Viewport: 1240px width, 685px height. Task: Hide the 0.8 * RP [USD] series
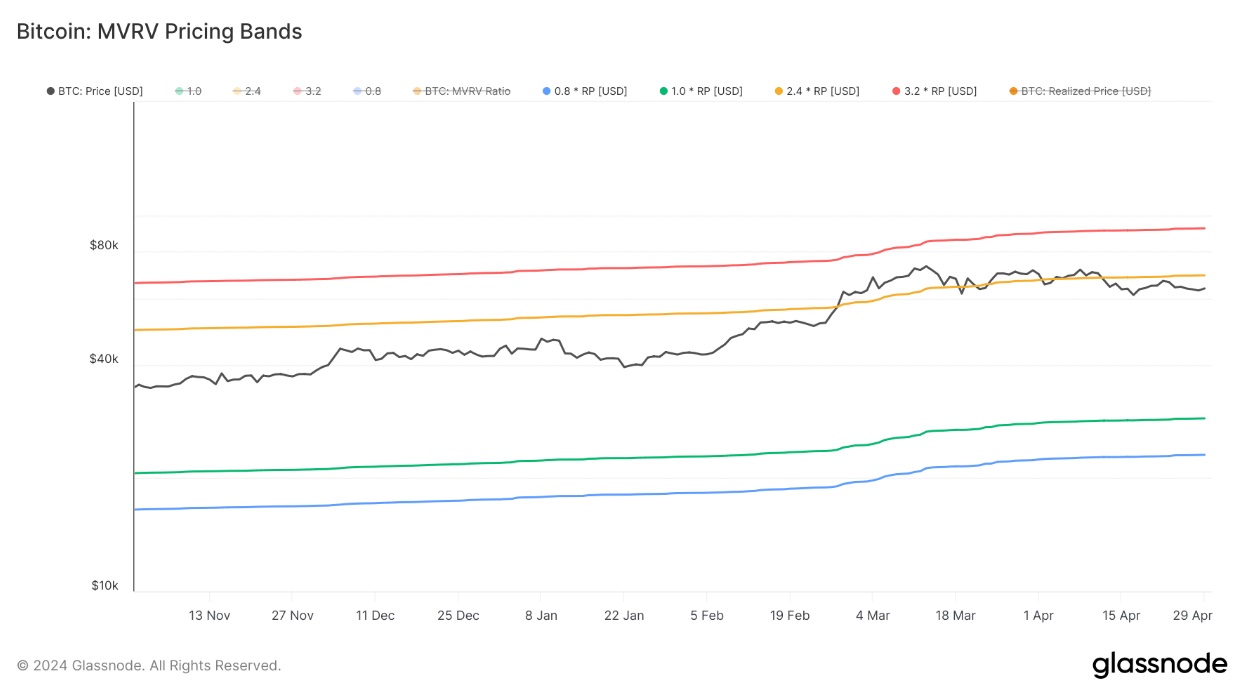[x=591, y=91]
